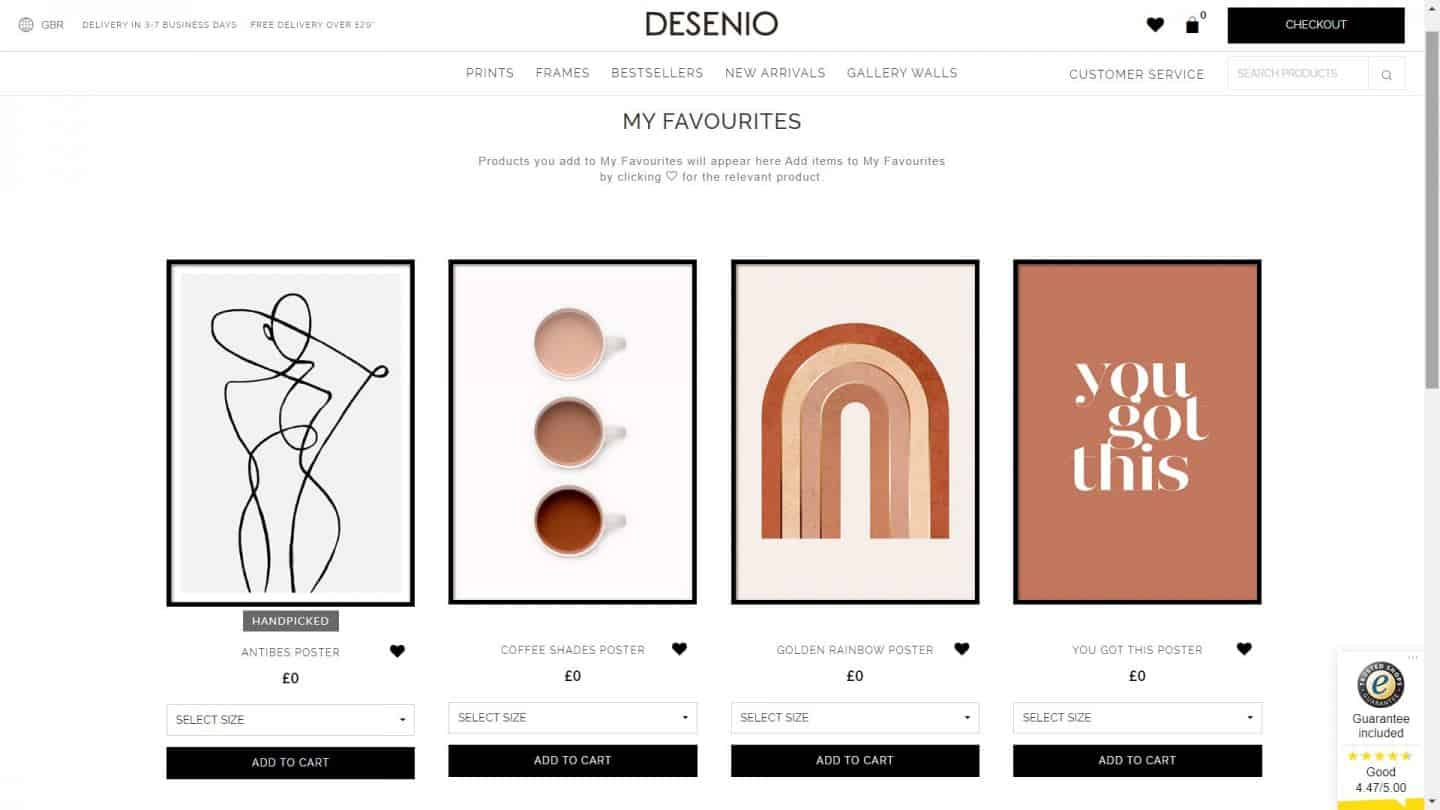1440x810 pixels.
Task: Add Golden Rainbow Poster to cart
Action: (x=855, y=761)
